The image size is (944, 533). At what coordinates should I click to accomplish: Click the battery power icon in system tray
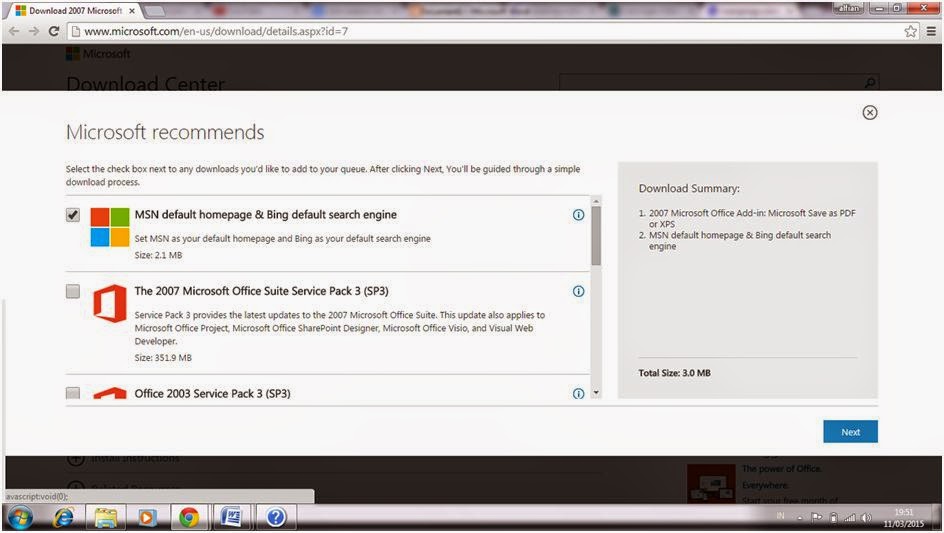tap(834, 517)
